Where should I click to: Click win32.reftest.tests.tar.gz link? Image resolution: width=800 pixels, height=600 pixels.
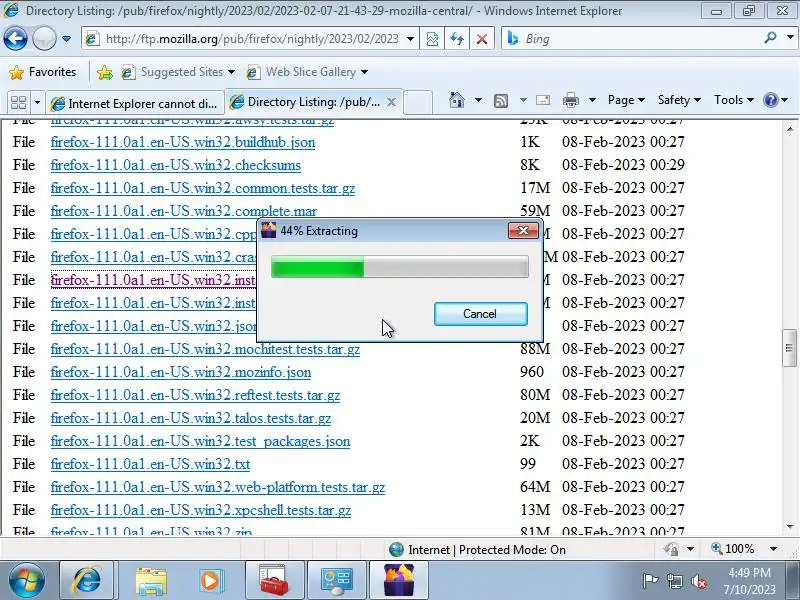[195, 395]
